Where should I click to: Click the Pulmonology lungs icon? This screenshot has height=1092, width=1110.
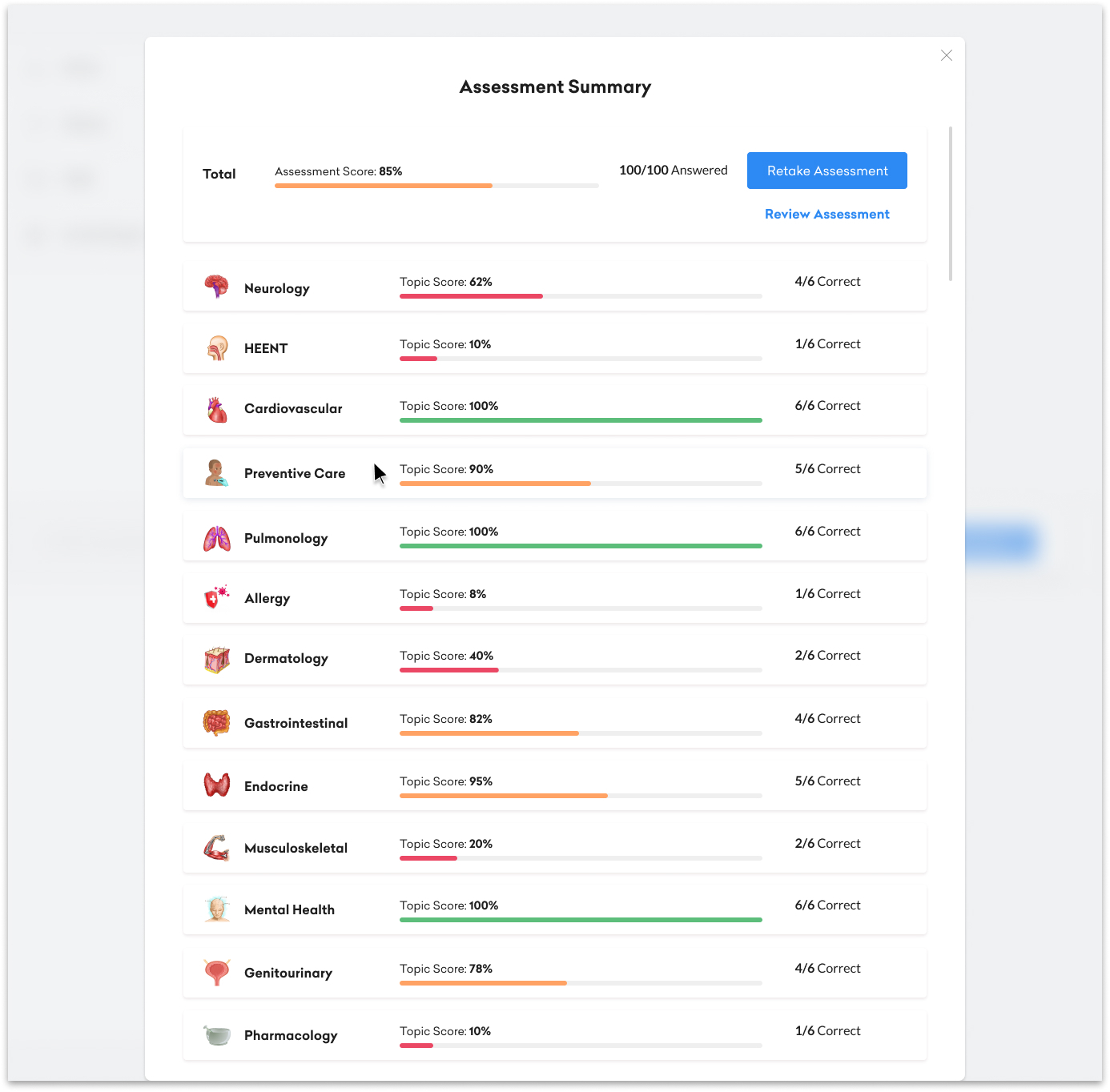point(216,539)
